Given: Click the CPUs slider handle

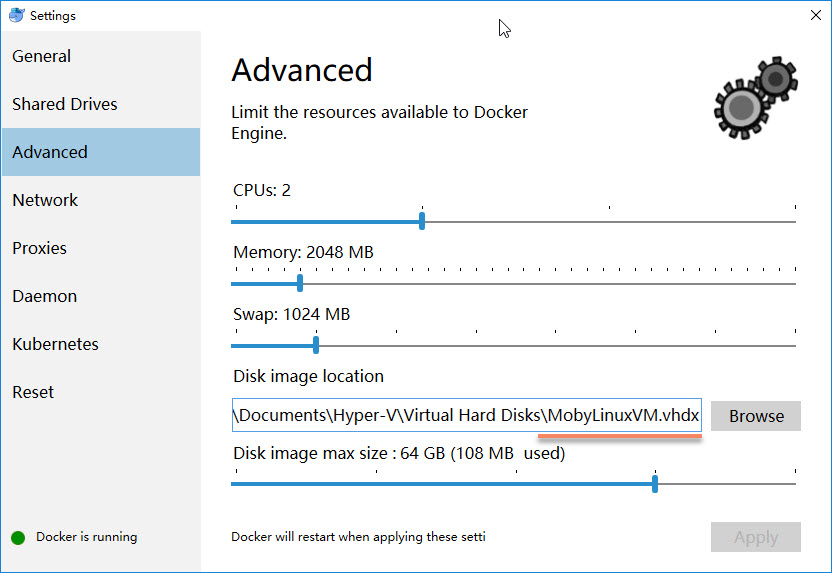Looking at the screenshot, I should point(422,221).
